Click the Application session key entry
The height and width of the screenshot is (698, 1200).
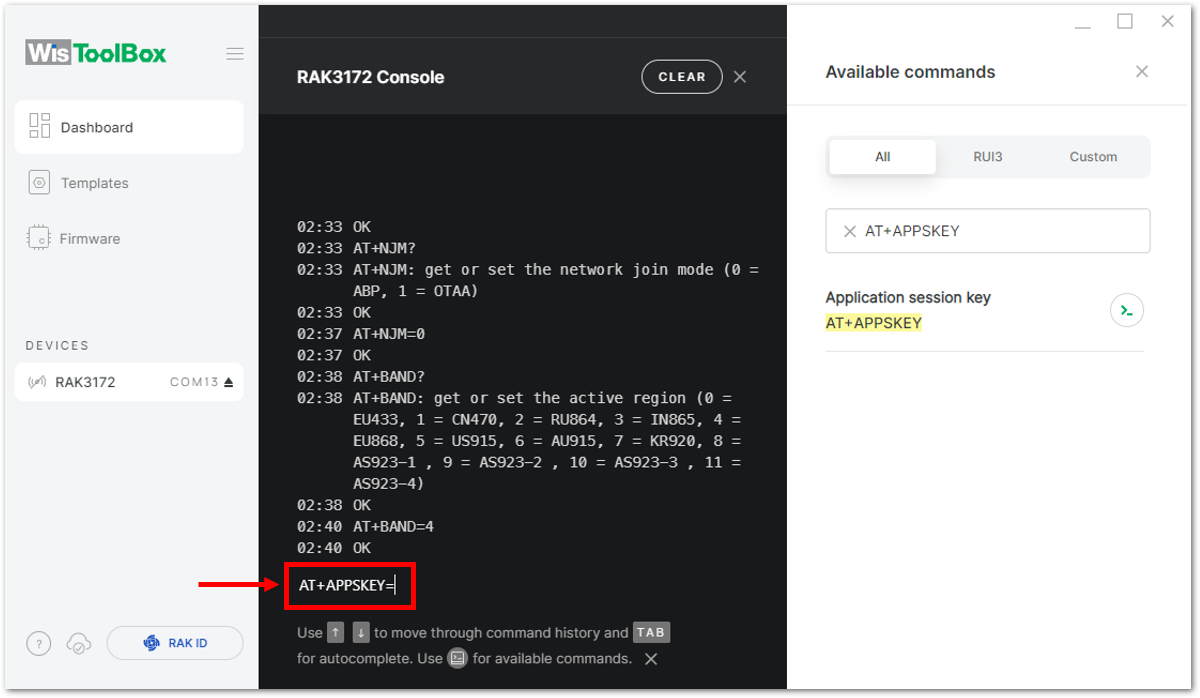tap(984, 310)
